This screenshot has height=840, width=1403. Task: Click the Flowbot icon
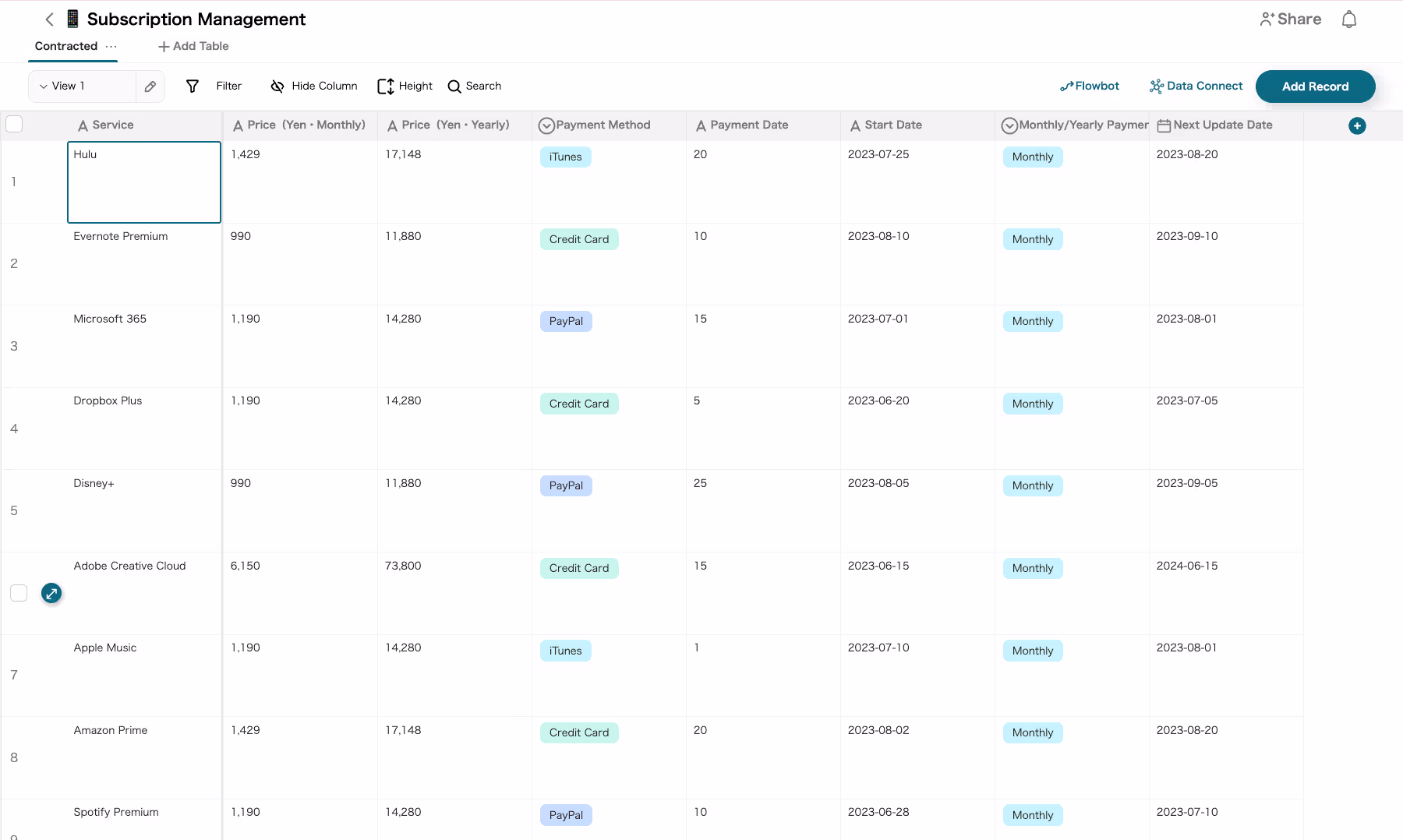click(x=1068, y=86)
